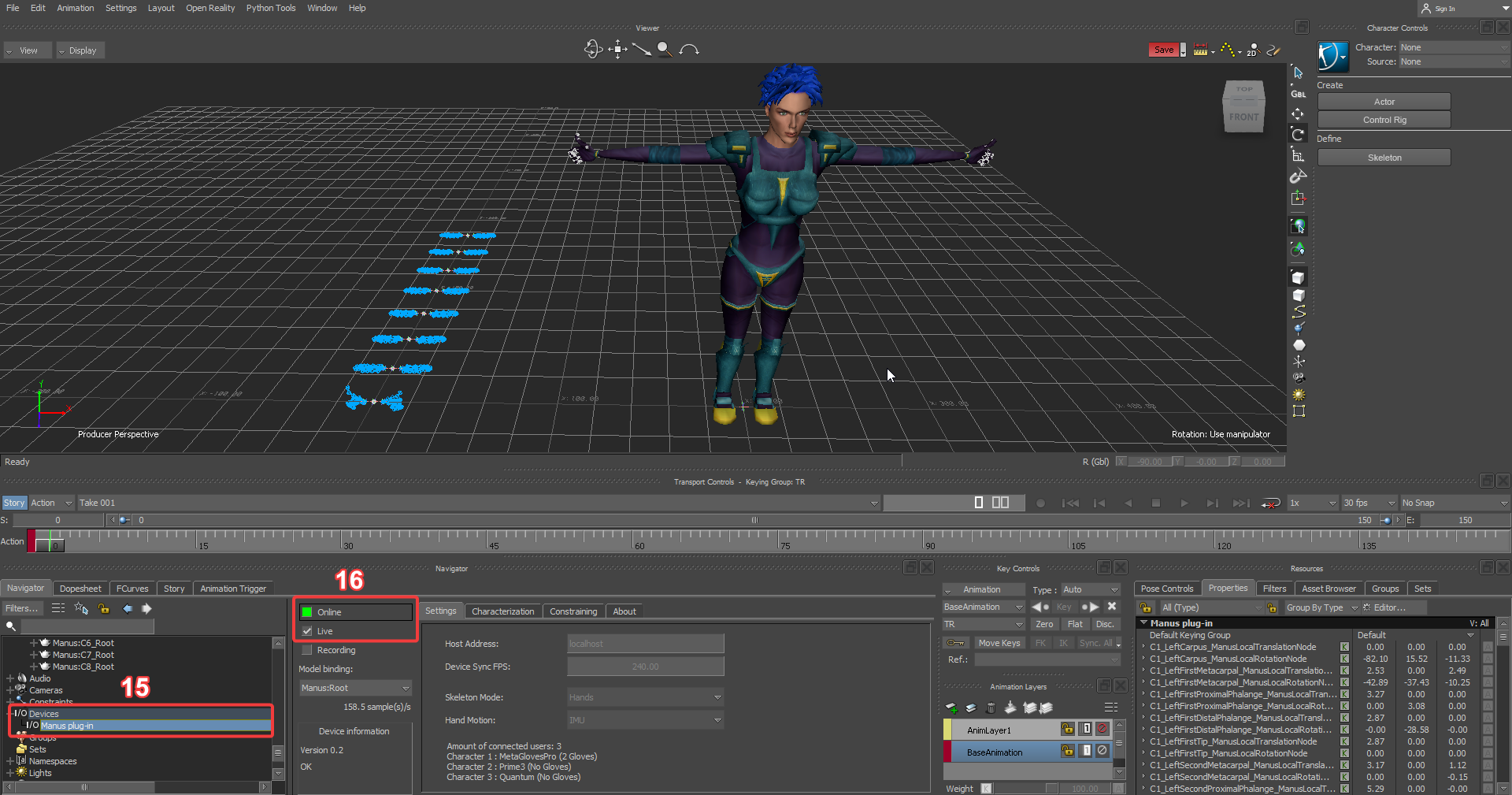This screenshot has width=1512, height=795.
Task: Click the AnimLayer1 yellow color swatch
Action: [x=948, y=730]
